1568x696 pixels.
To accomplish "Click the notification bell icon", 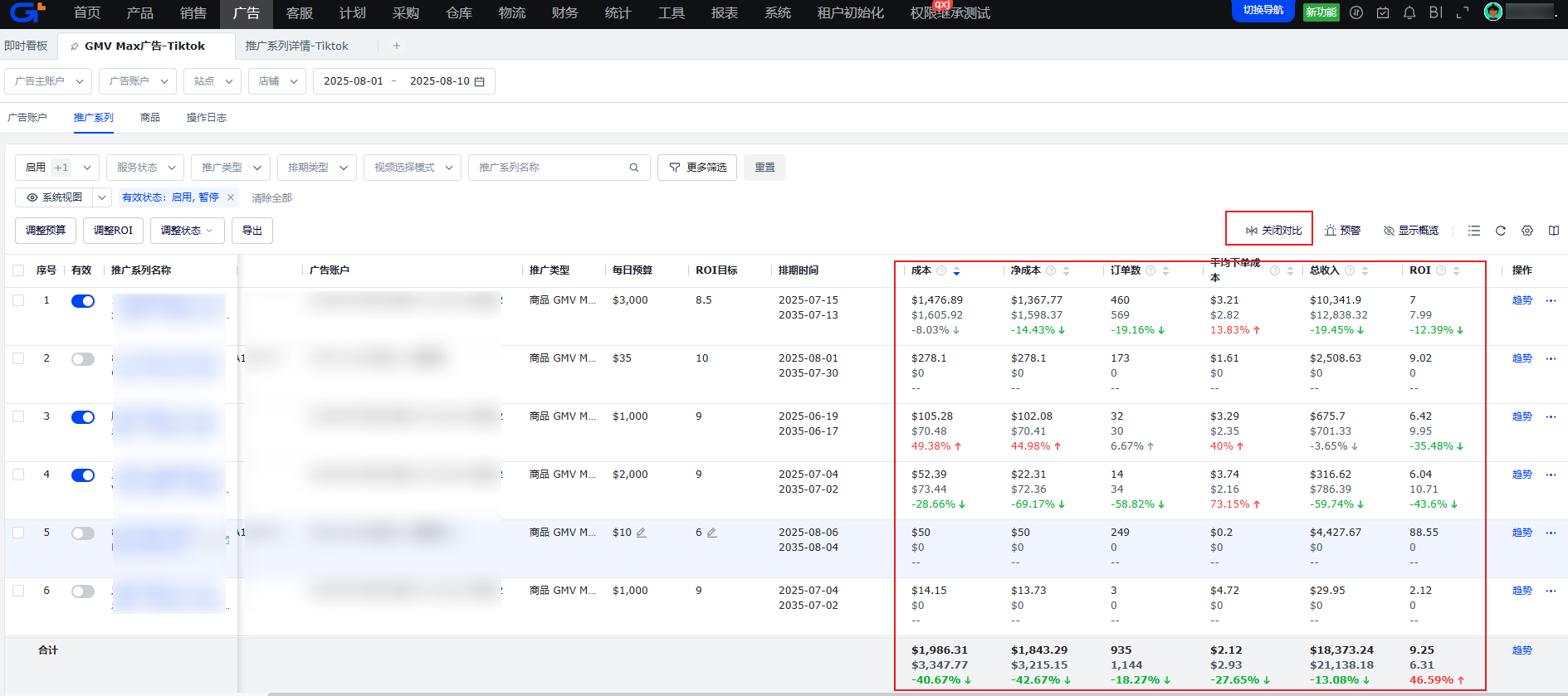I will (1409, 12).
